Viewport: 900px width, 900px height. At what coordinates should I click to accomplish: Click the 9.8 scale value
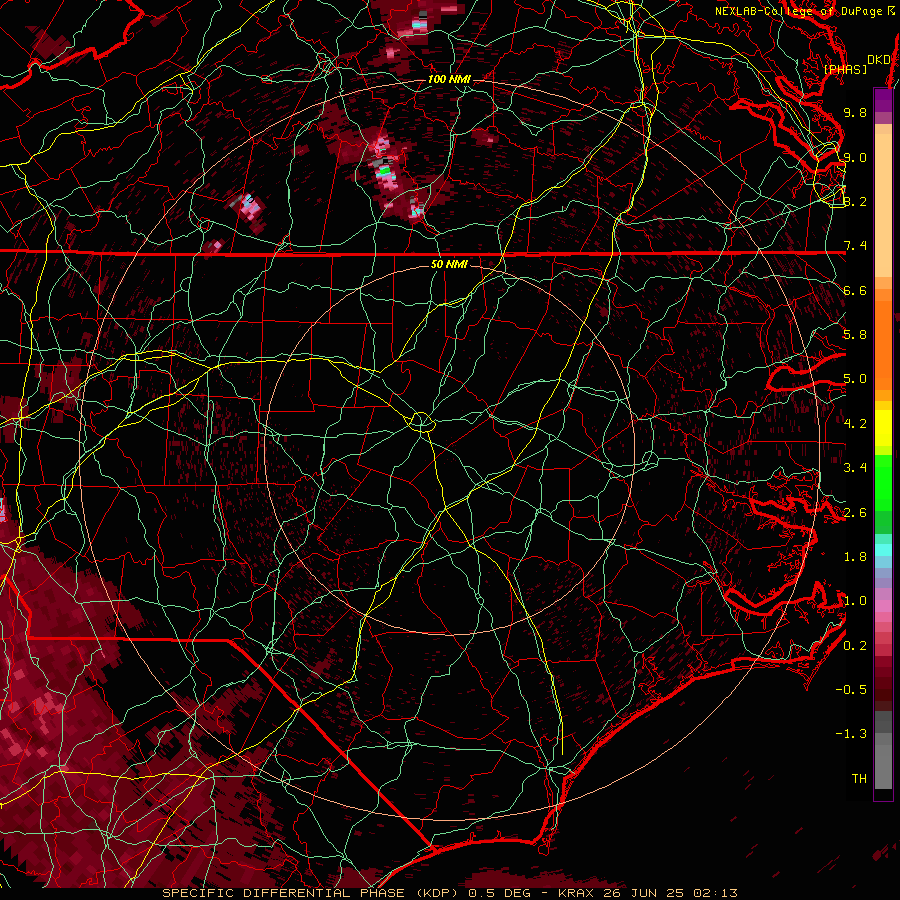[855, 112]
